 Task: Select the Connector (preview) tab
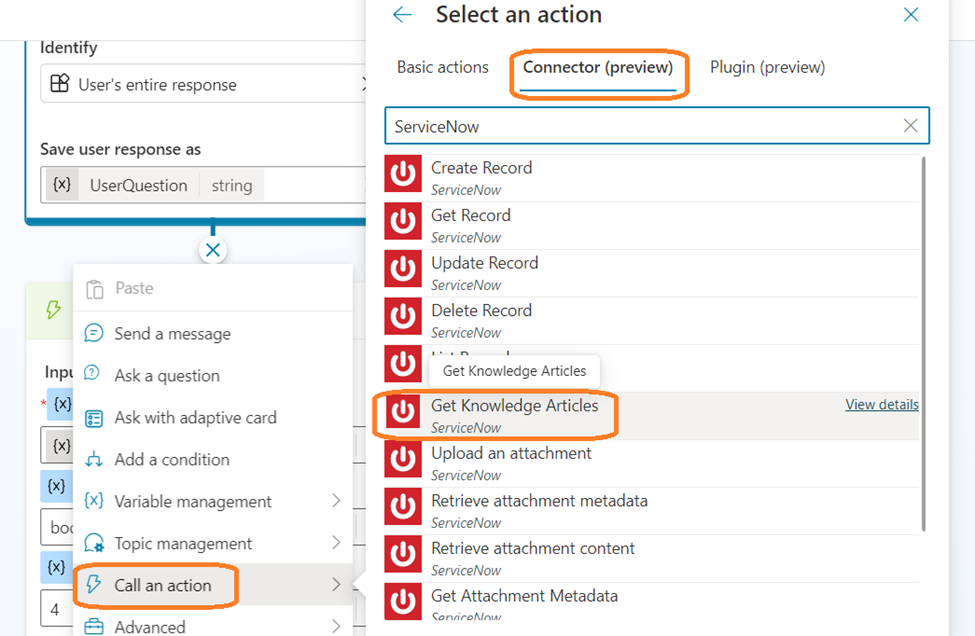(x=598, y=68)
